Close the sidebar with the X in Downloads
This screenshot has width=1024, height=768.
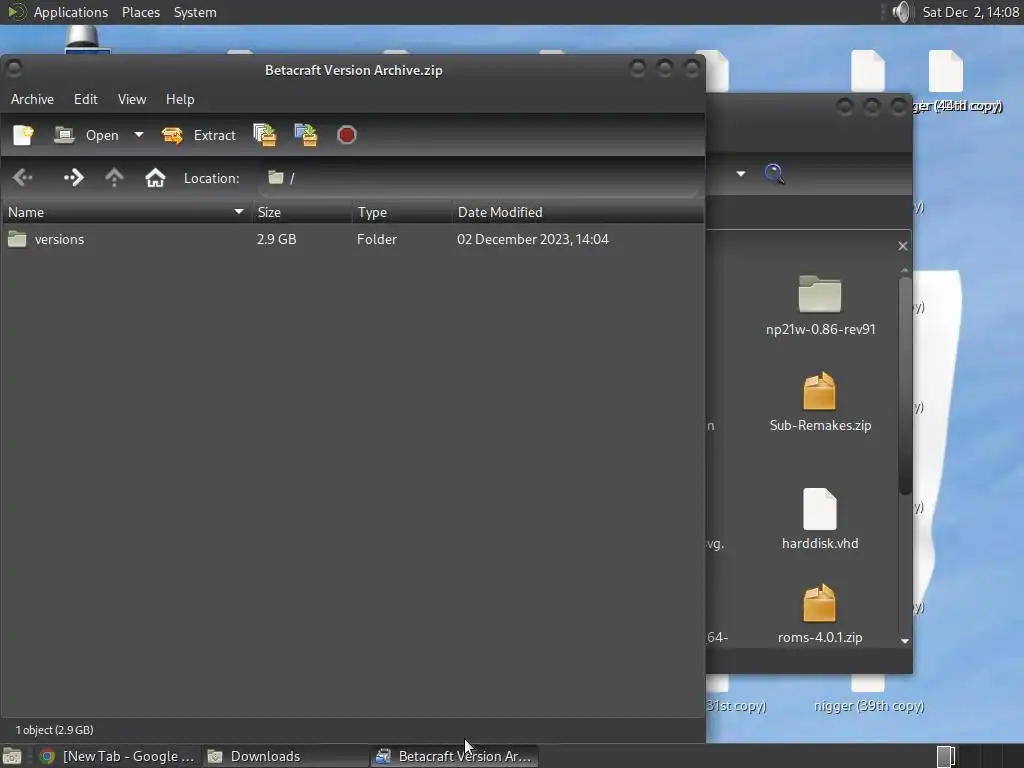tap(903, 246)
